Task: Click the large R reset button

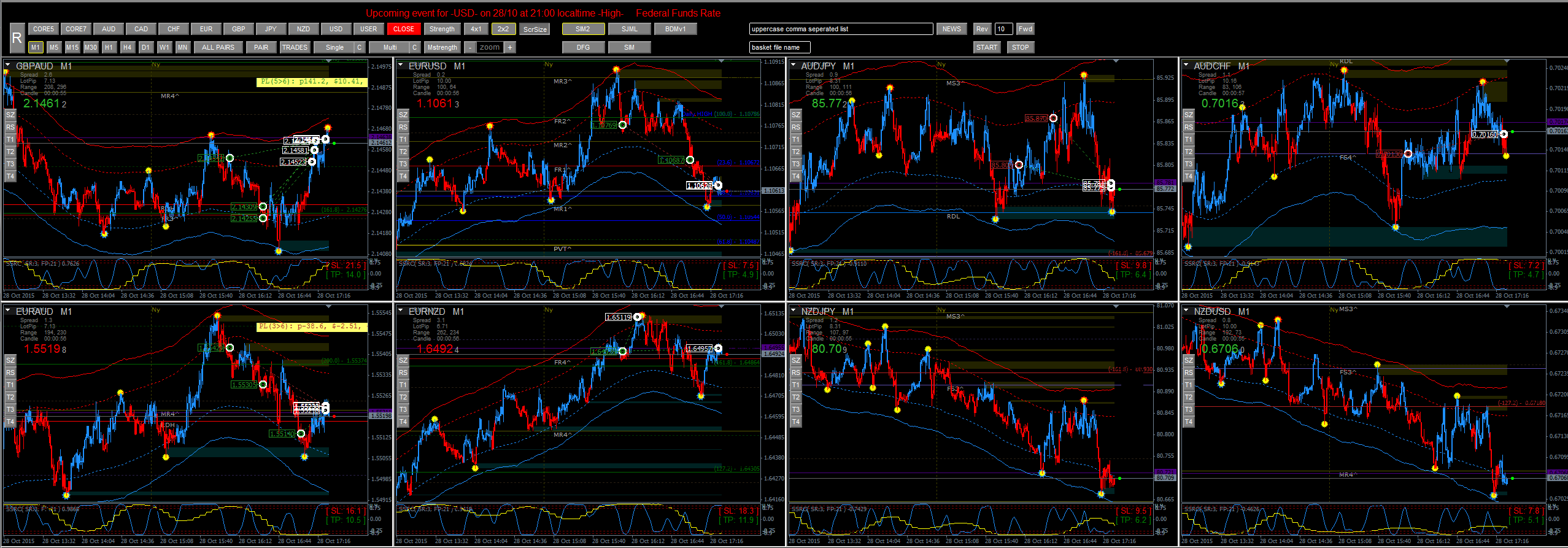Action: click(17, 38)
